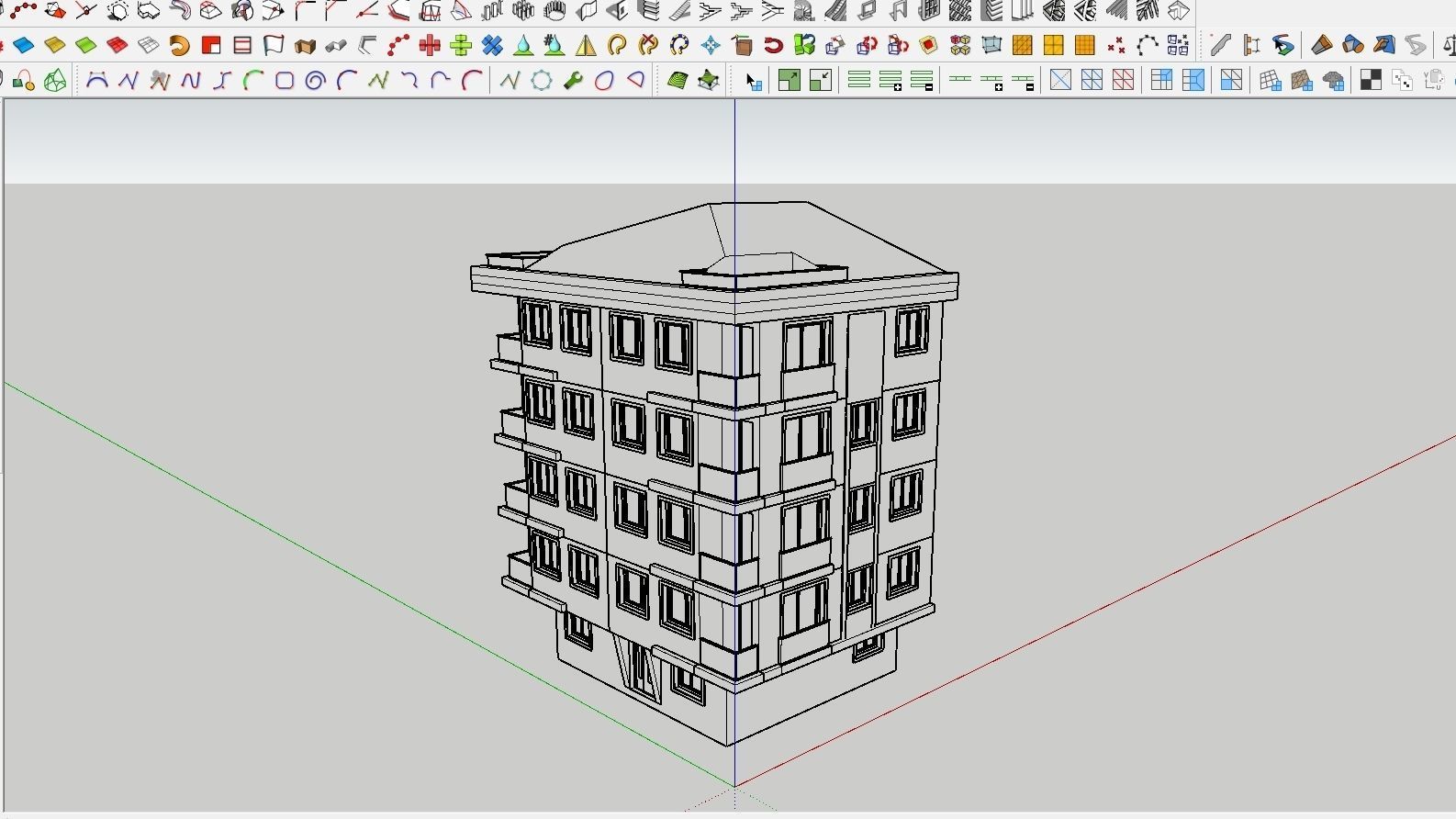Viewport: 1456px width, 819px height.
Task: Click the blue spiral curve tool
Action: 315,81
